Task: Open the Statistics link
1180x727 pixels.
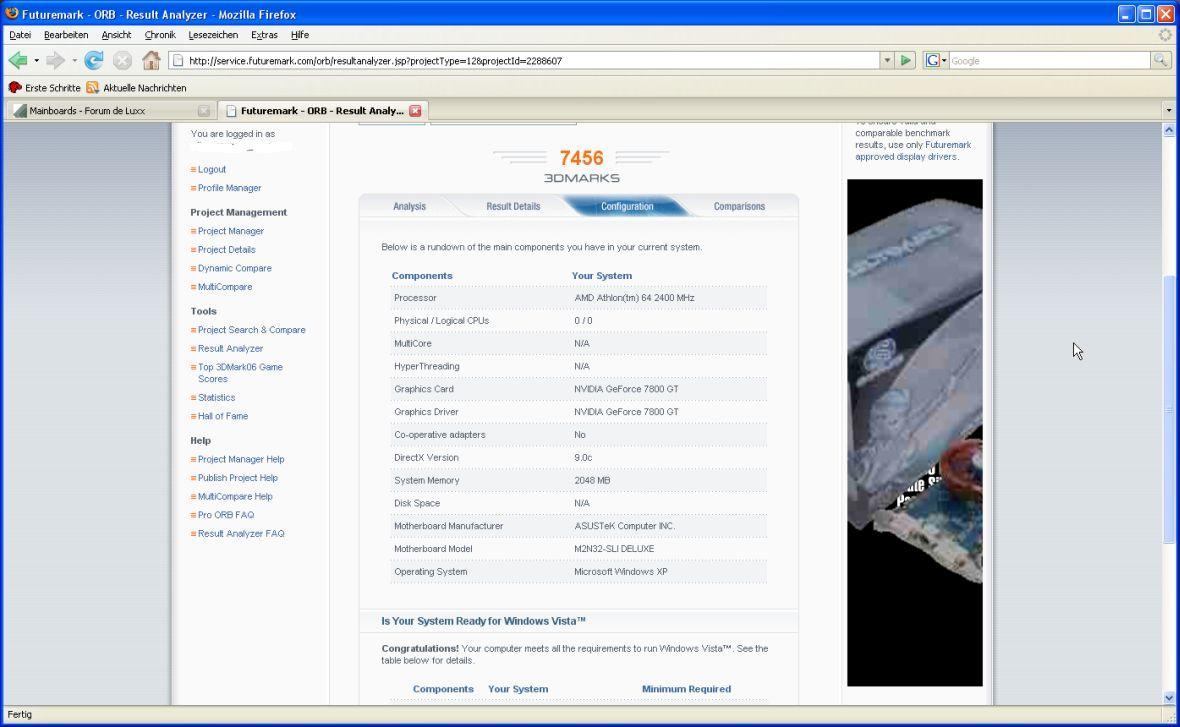Action: pos(216,397)
